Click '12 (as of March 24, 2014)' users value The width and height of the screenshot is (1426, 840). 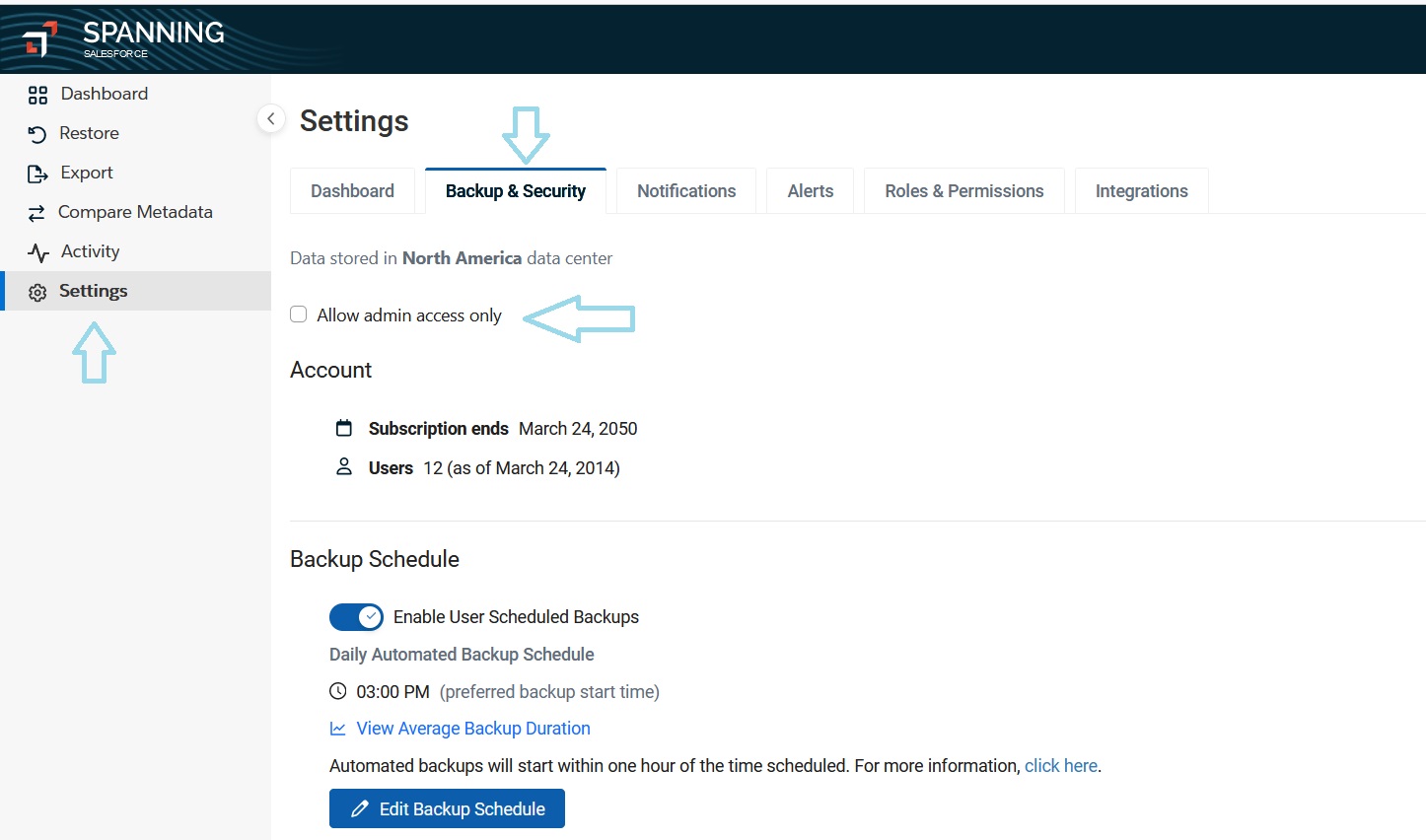coord(522,468)
